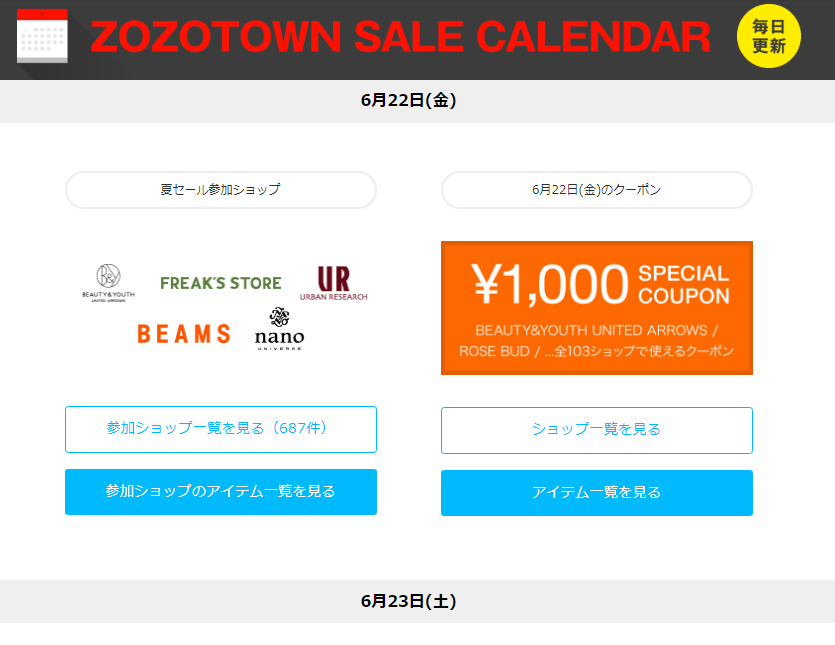The height and width of the screenshot is (645, 835).
Task: Click the Urban Research UR logo
Action: coord(333,283)
